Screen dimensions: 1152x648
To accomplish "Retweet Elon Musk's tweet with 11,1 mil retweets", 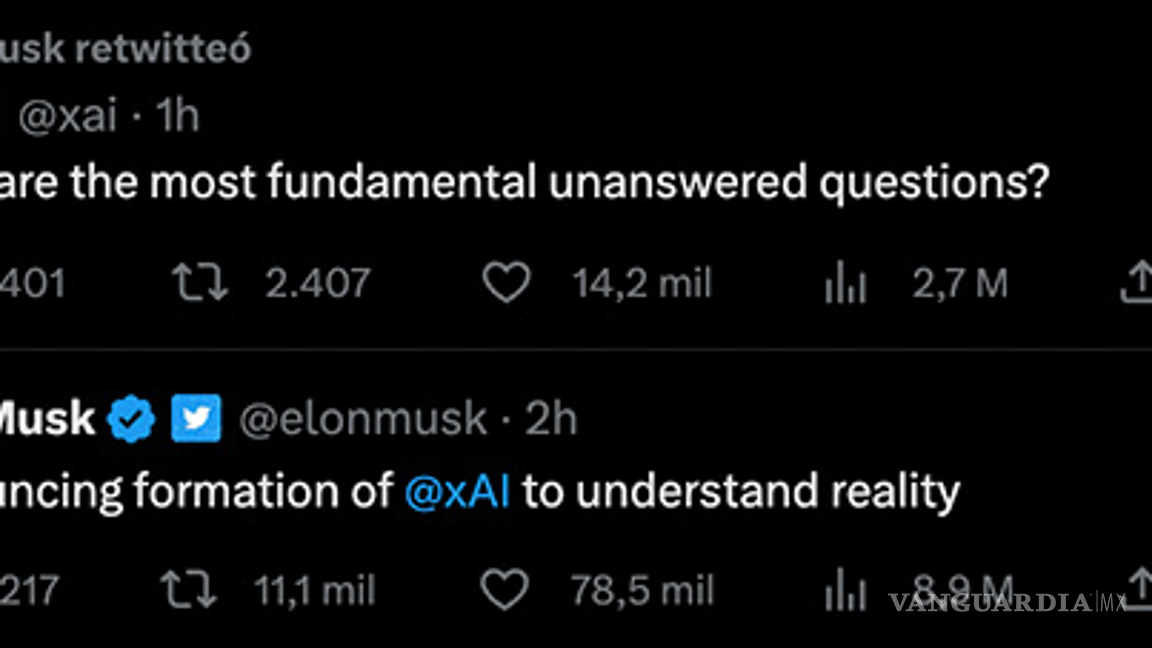I will coord(189,590).
